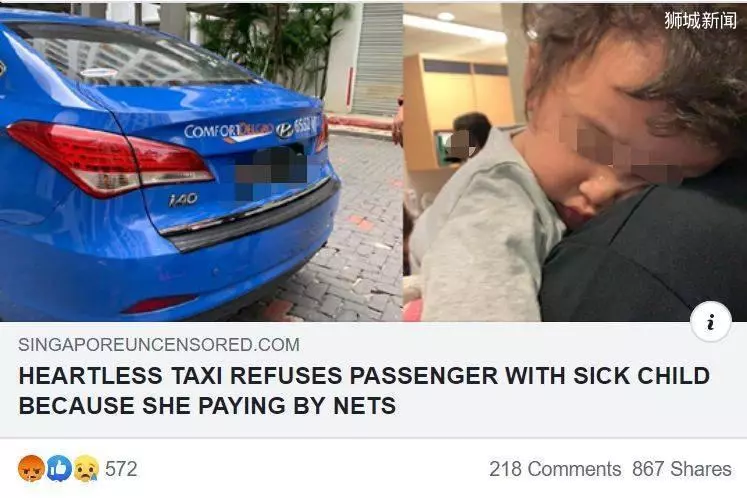Screen dimensions: 747x498
Task: View the 867 Shares list
Action: click(x=682, y=469)
